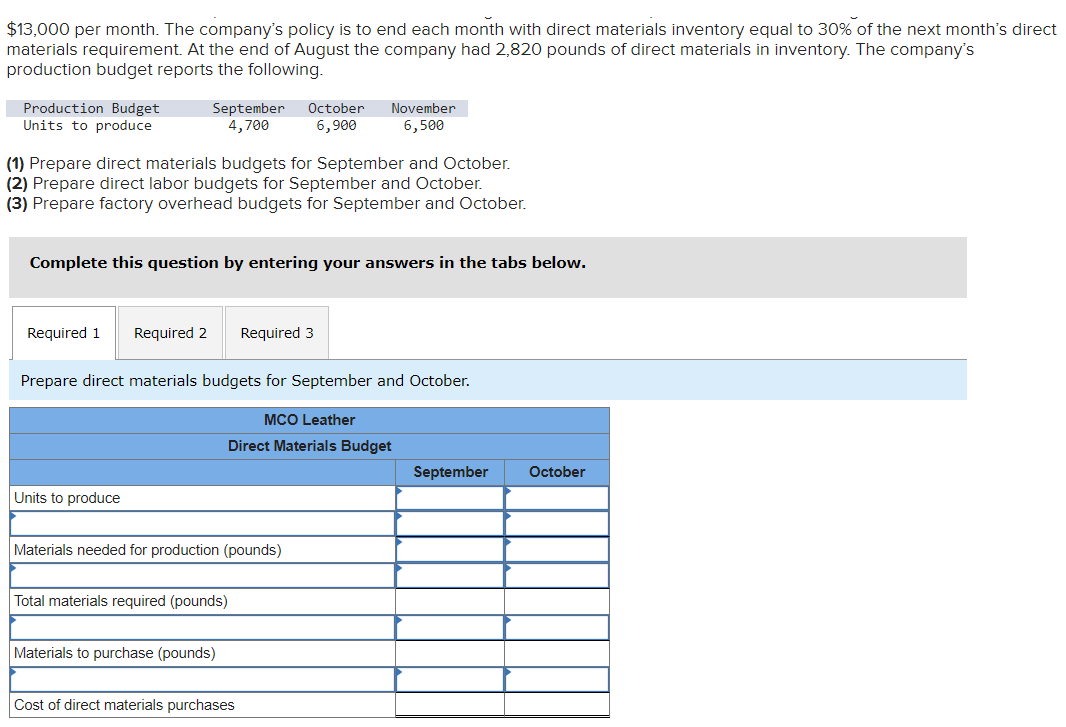Click September cell in blank row under Materials to purchase

450,679
